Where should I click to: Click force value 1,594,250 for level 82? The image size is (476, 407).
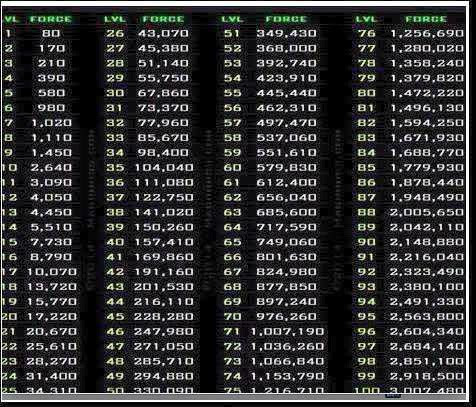click(427, 123)
